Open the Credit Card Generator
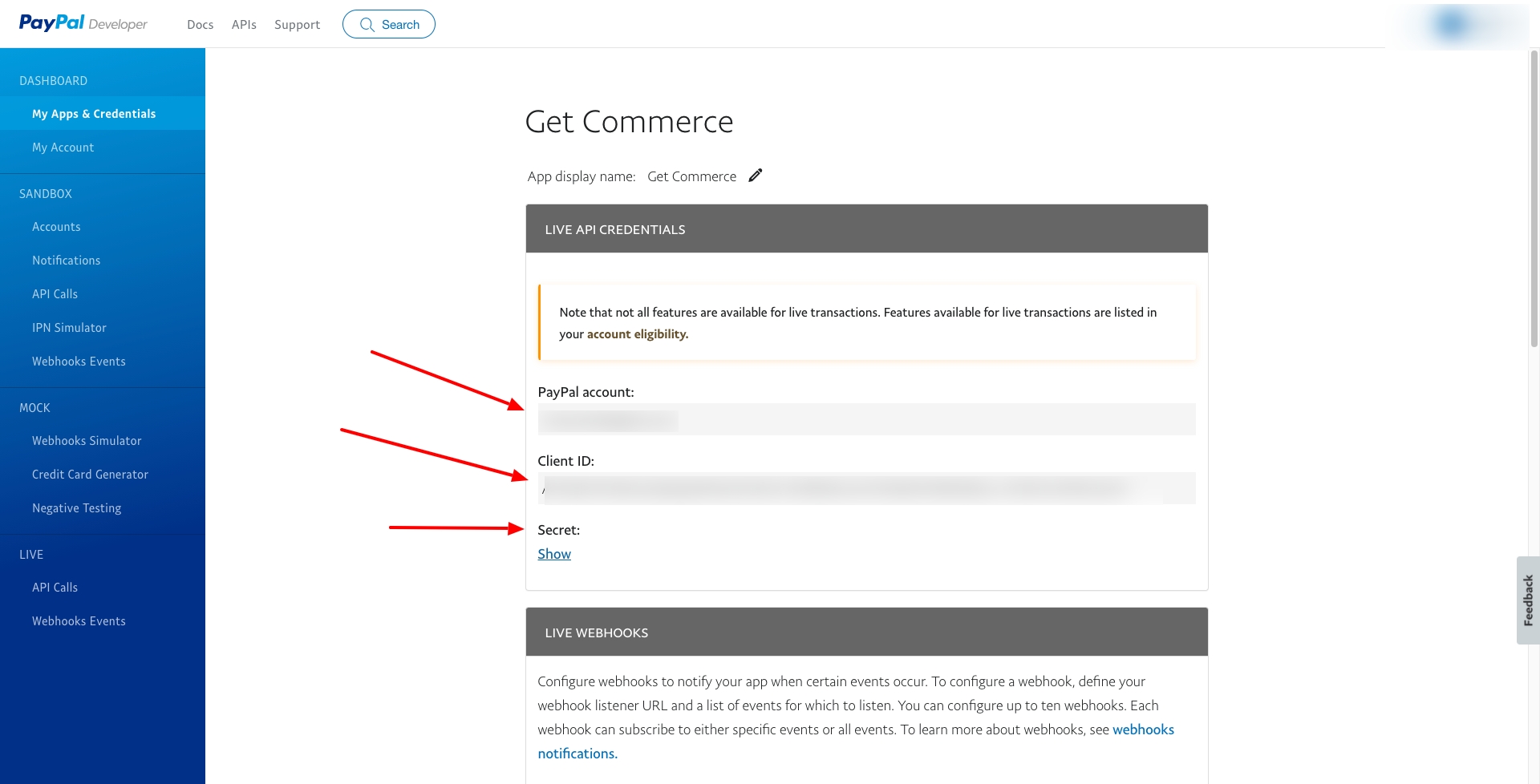 point(90,475)
